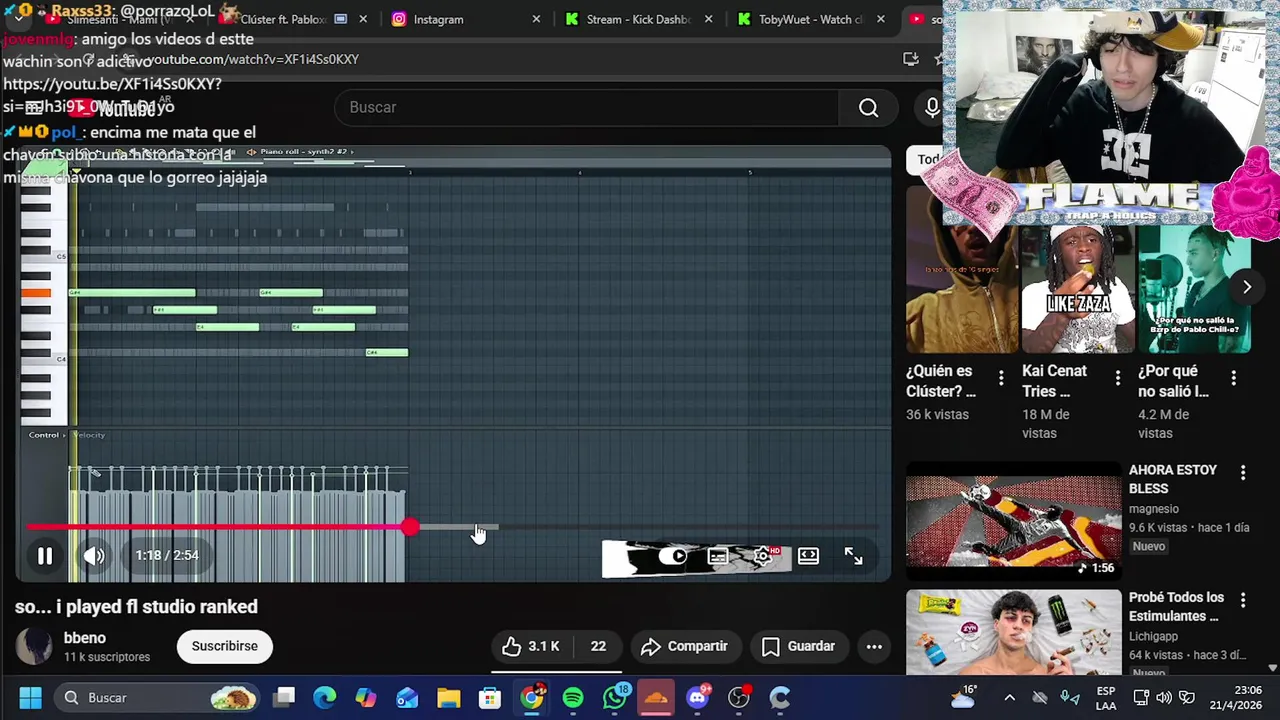1280x720 pixels.
Task: Open Discord from the taskbar
Action: (x=698, y=698)
